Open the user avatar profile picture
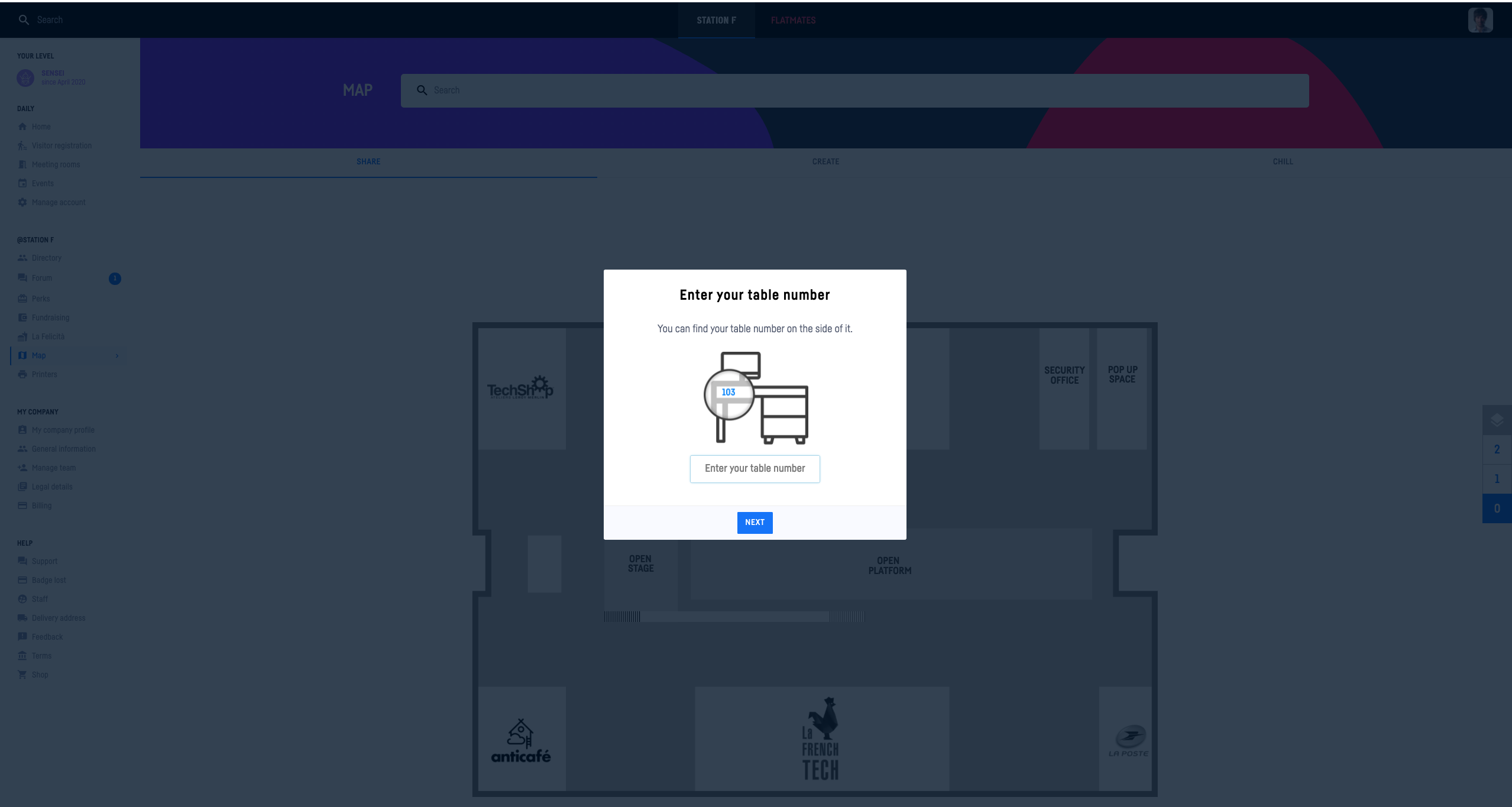This screenshot has height=807, width=1512. [x=1480, y=20]
